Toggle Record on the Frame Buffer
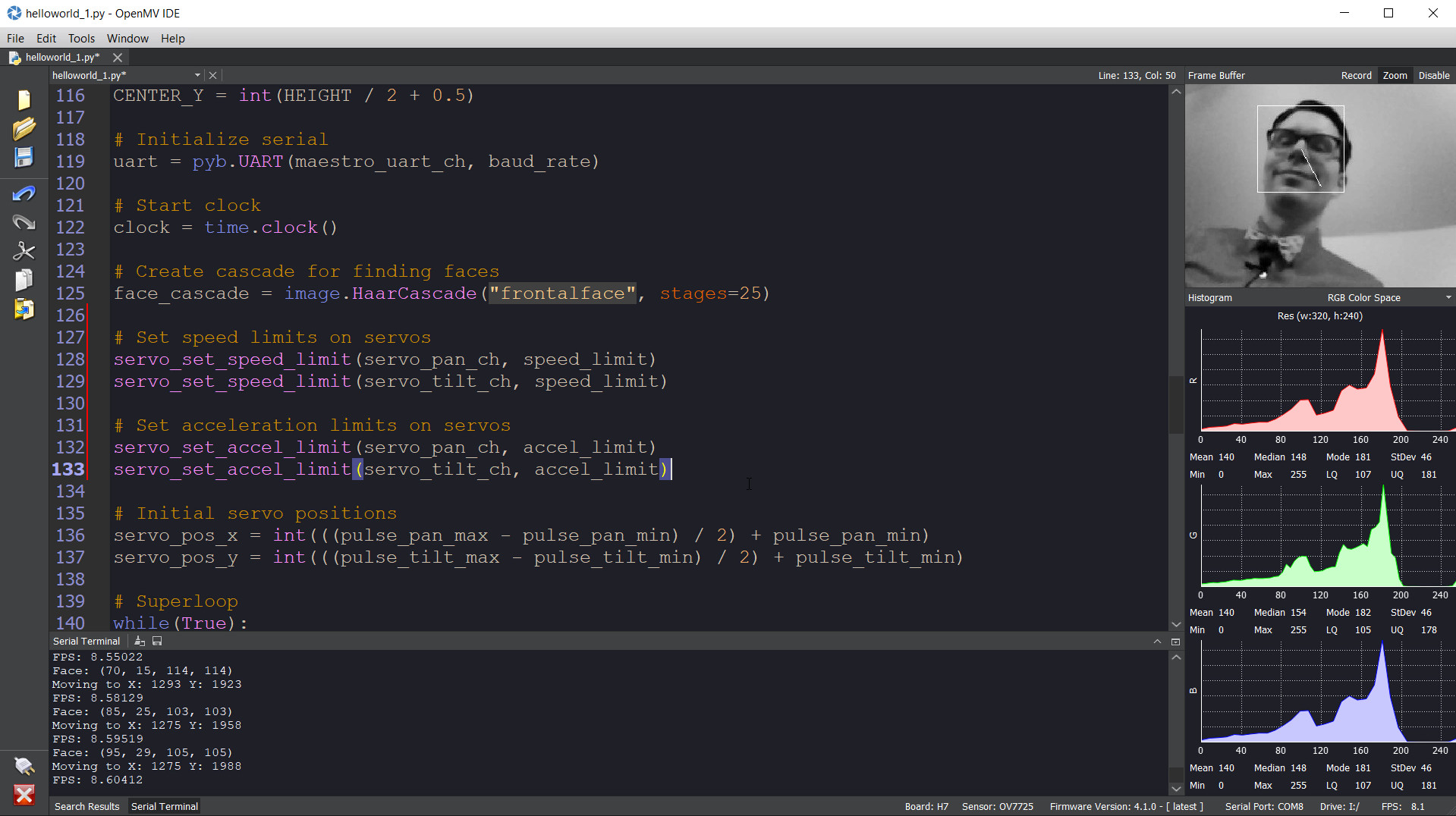 point(1356,75)
